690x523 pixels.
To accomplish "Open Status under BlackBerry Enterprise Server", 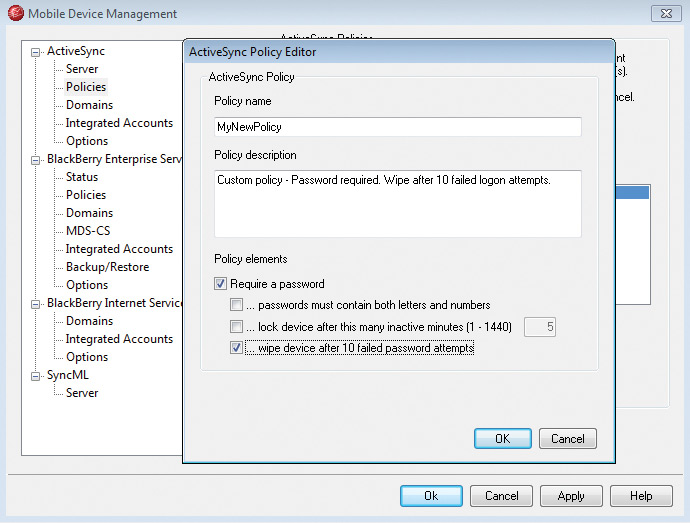I will pos(82,177).
